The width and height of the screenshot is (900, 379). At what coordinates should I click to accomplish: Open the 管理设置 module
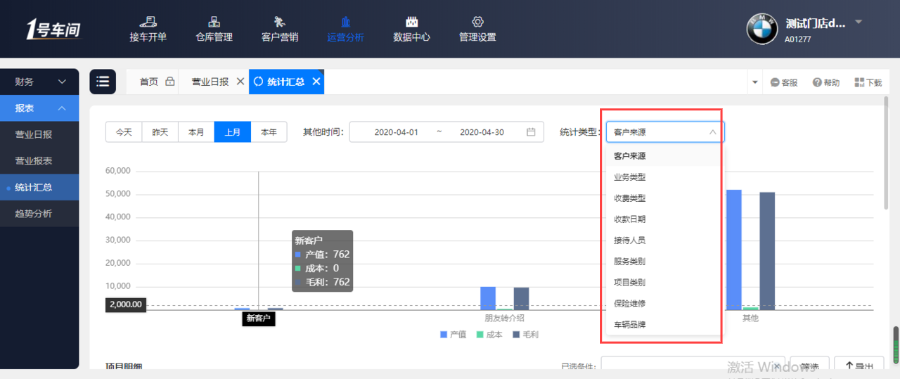(x=478, y=30)
